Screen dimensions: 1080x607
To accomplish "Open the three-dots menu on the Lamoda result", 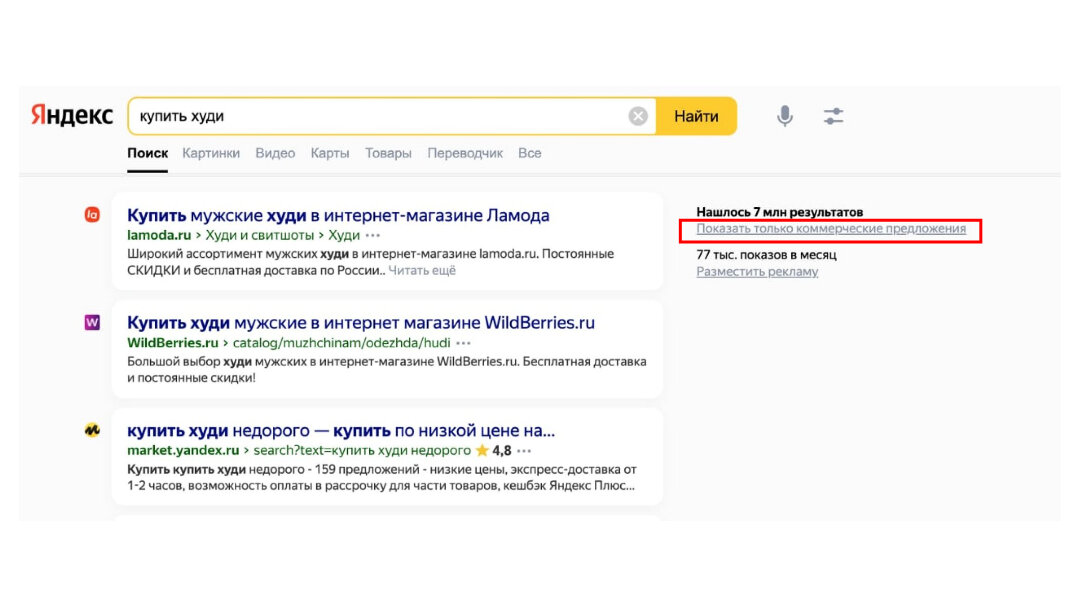I will click(373, 236).
